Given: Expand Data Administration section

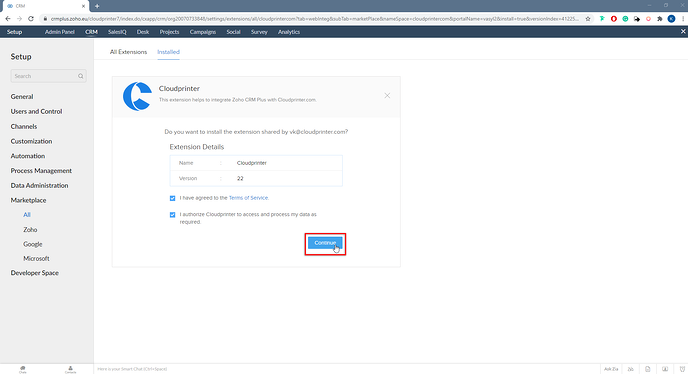Looking at the screenshot, I should coord(39,185).
